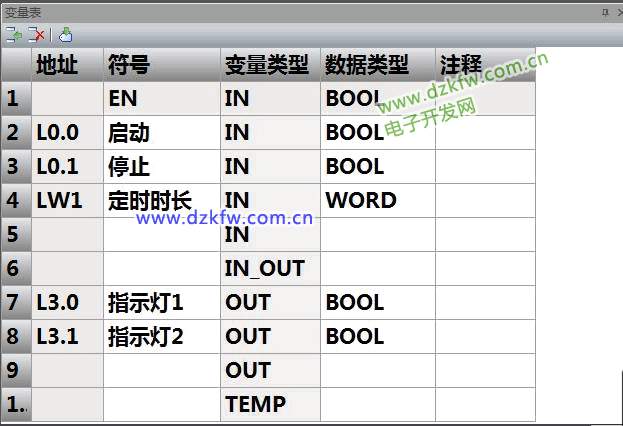
Task: Select row 2 by its row number
Action: point(15,132)
